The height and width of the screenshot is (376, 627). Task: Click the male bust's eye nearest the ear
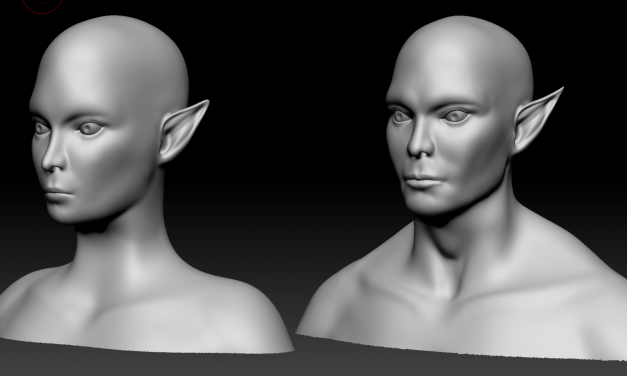(456, 116)
